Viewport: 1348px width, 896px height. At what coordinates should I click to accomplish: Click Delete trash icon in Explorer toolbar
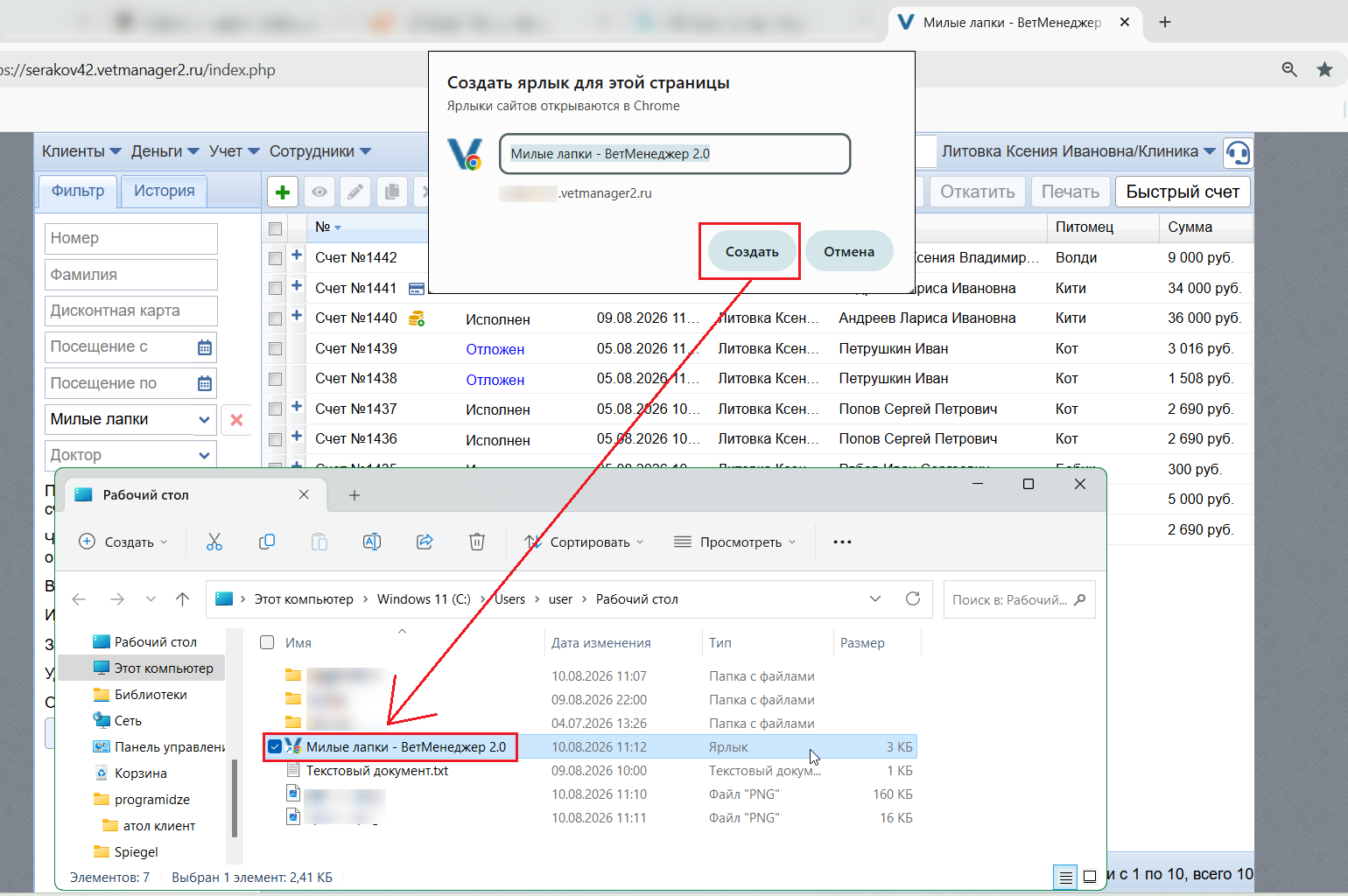coord(477,542)
